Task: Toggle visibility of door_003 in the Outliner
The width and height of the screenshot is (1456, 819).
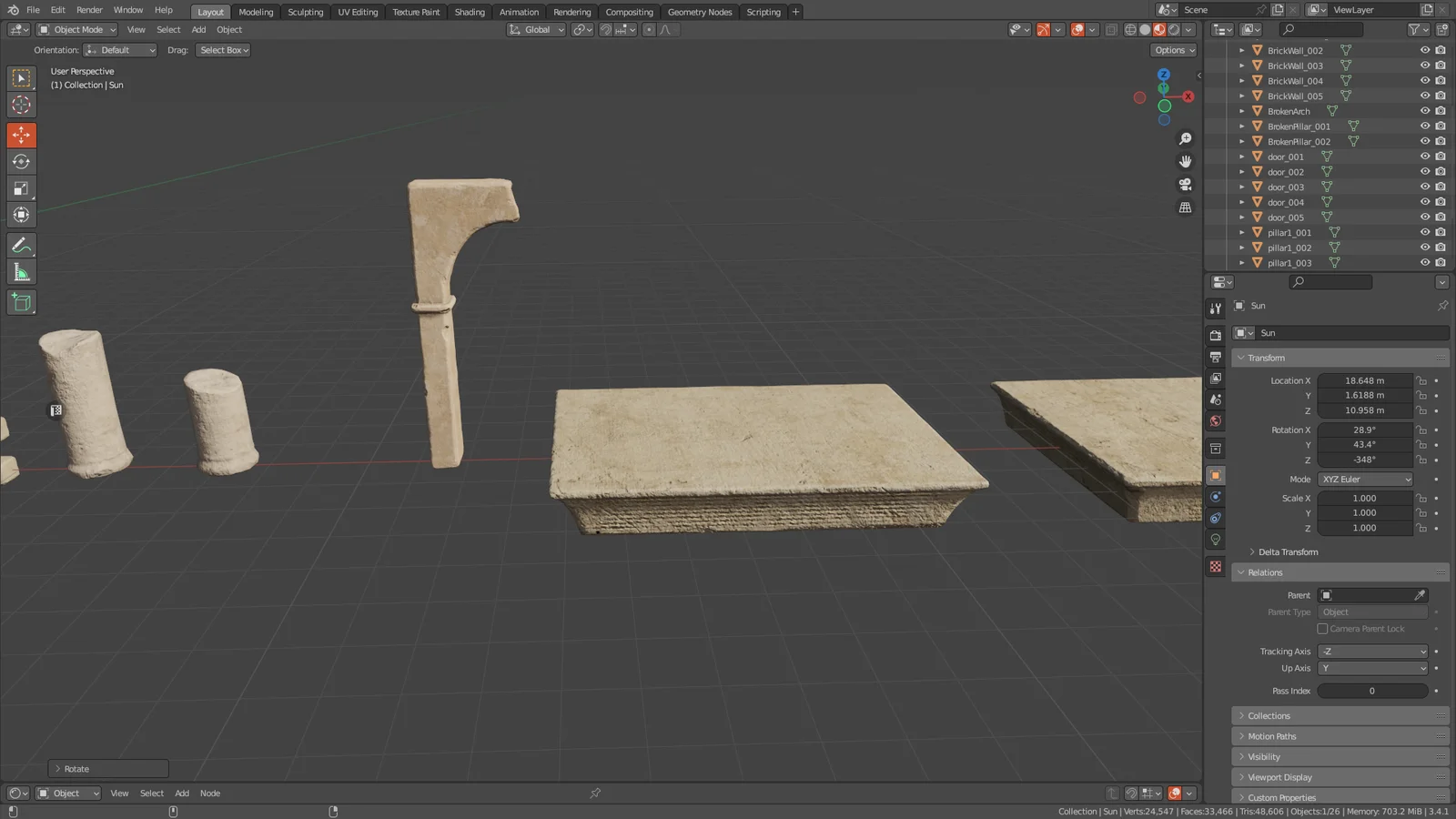Action: [x=1425, y=187]
